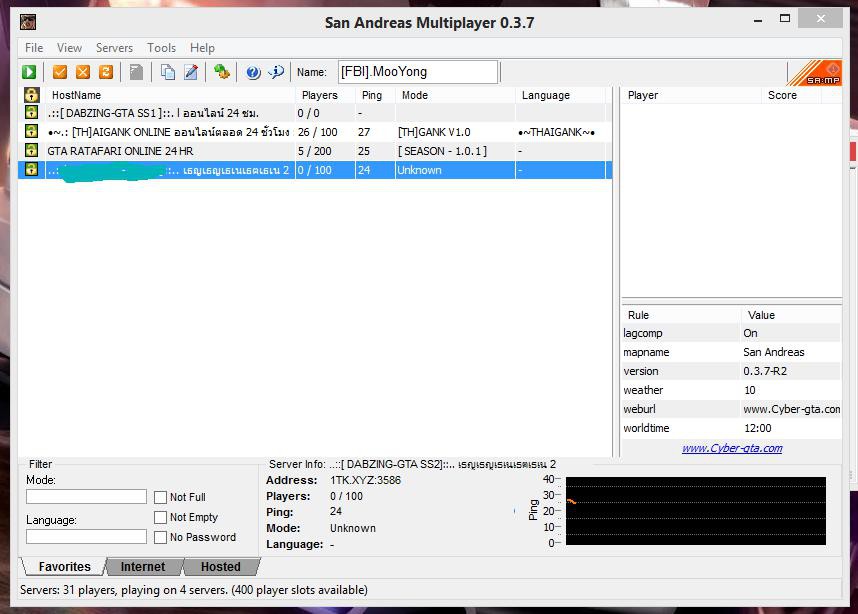858x614 pixels.
Task: Click the Server Properties pencil icon
Action: (191, 72)
